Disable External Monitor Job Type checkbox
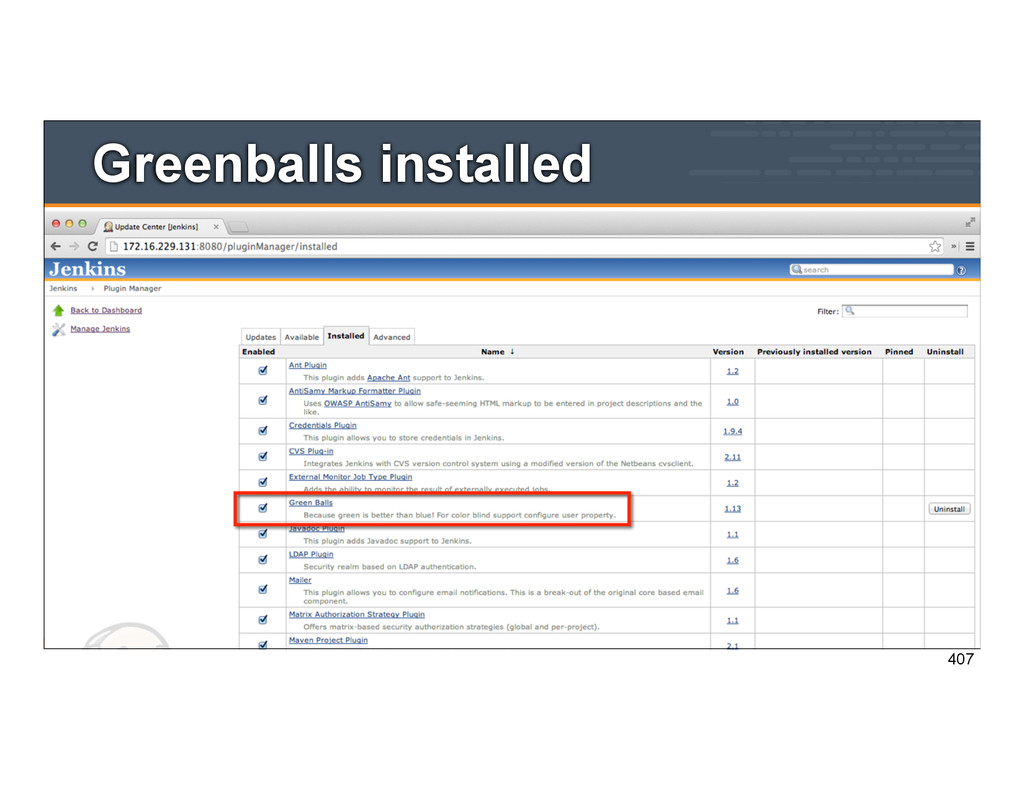This screenshot has width=1024, height=791. [263, 482]
